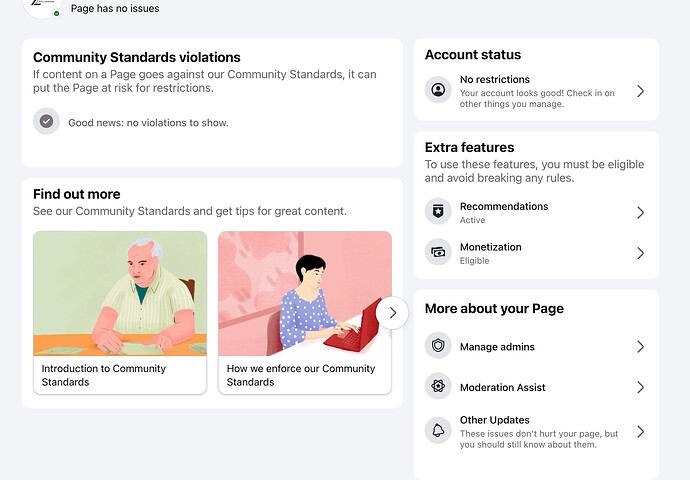Viewport: 690px width, 480px height.
Task: Click the Page profile picture at top
Action: 42,6
